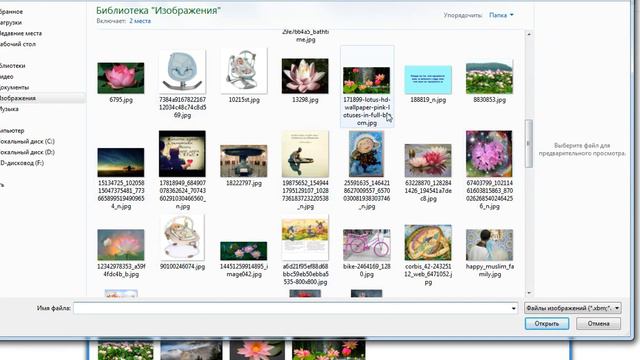Open Рабочий стол in the navigation pane
The width and height of the screenshot is (640, 360).
[18, 44]
